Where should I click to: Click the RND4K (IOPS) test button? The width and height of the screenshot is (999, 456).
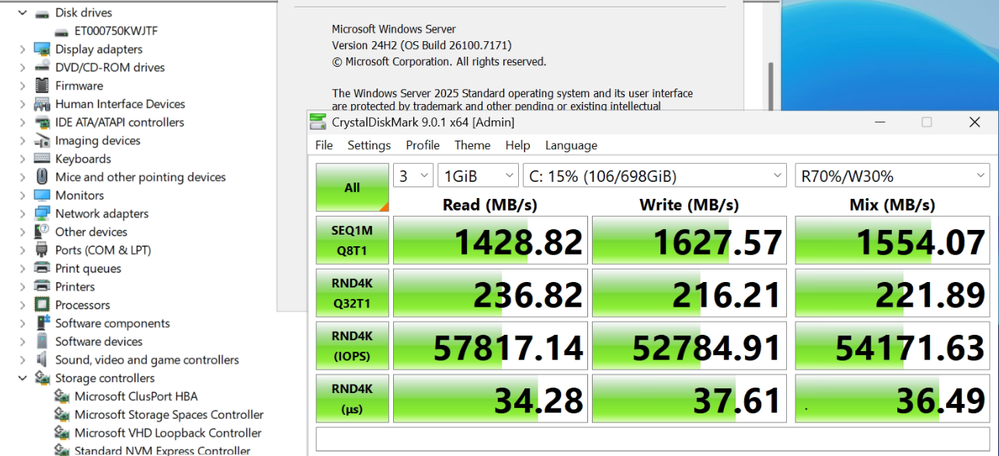coord(352,346)
